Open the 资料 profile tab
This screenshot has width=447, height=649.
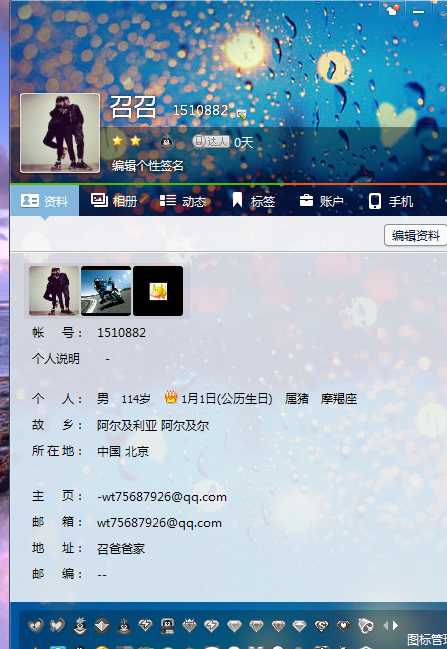[44, 201]
